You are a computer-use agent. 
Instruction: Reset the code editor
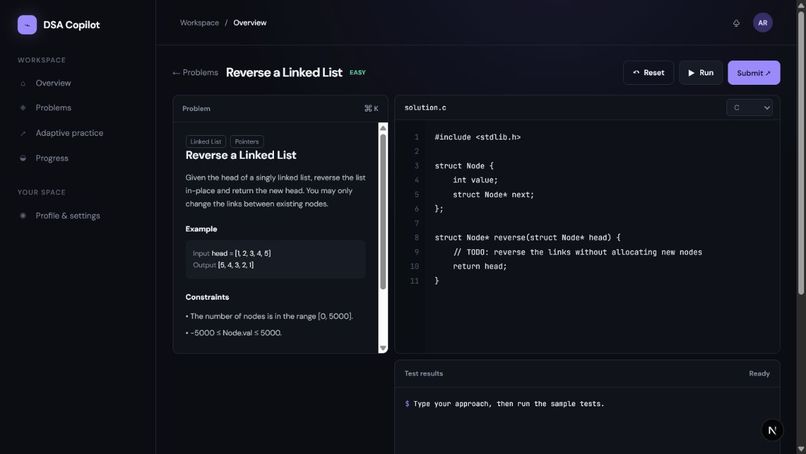point(648,72)
